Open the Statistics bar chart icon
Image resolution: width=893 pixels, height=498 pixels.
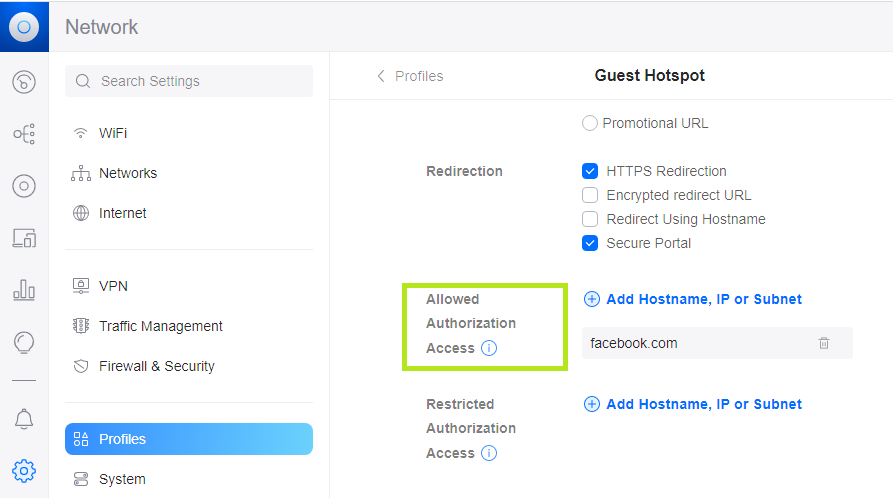pos(24,290)
